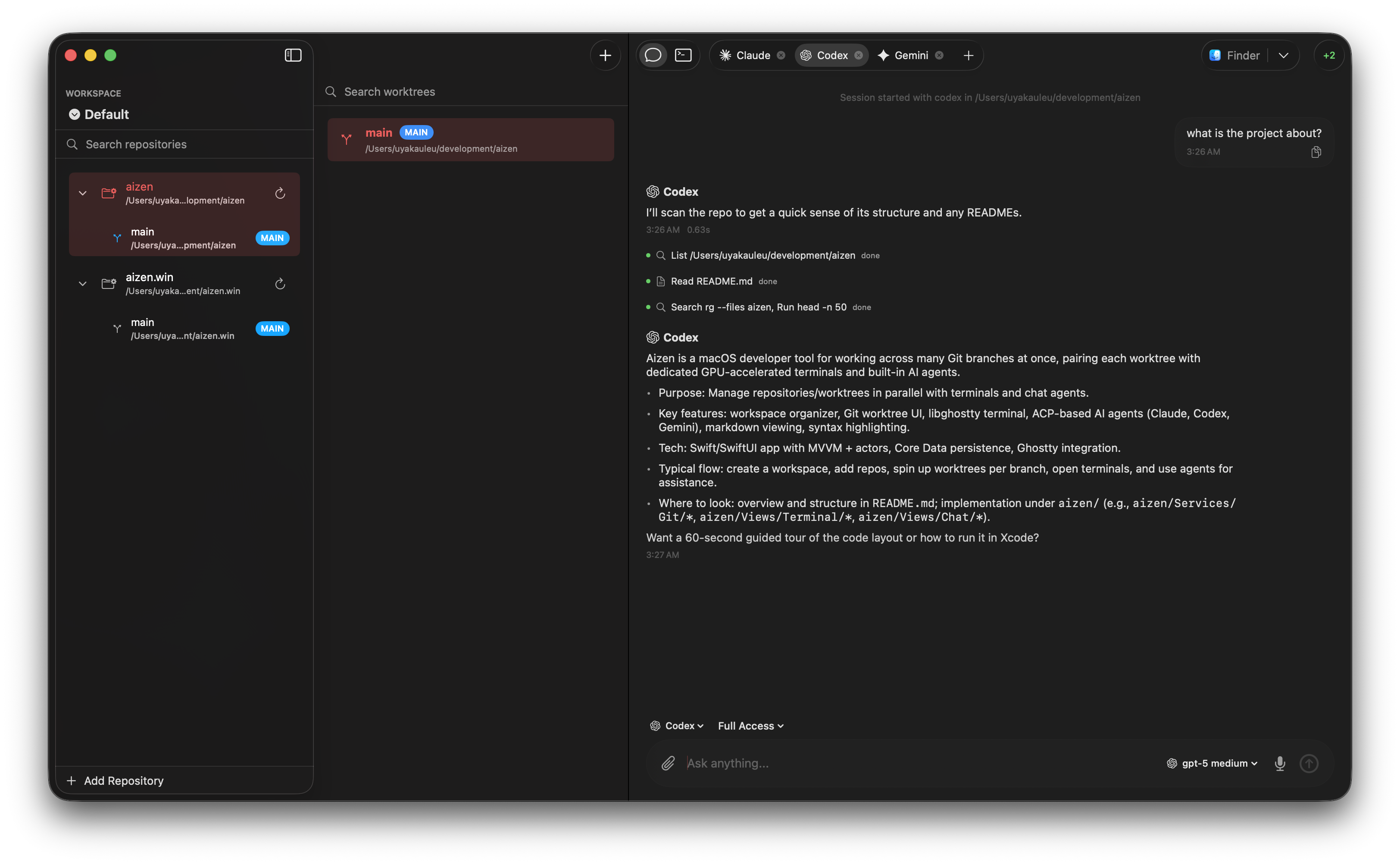Switch to terminal view mode
This screenshot has height=865, width=1400.
(x=684, y=55)
